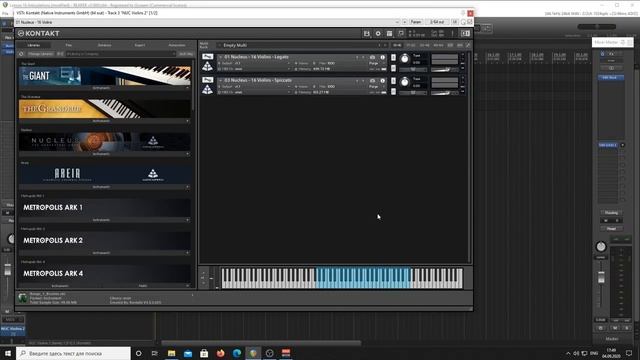Open Firefox from the taskbar
The height and width of the screenshot is (360, 640).
(x=220, y=353)
